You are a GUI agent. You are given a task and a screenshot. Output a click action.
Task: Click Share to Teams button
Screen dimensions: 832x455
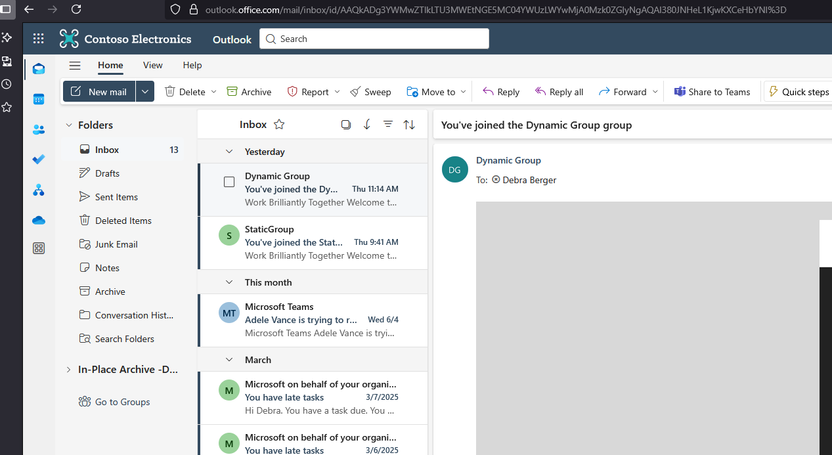click(712, 92)
